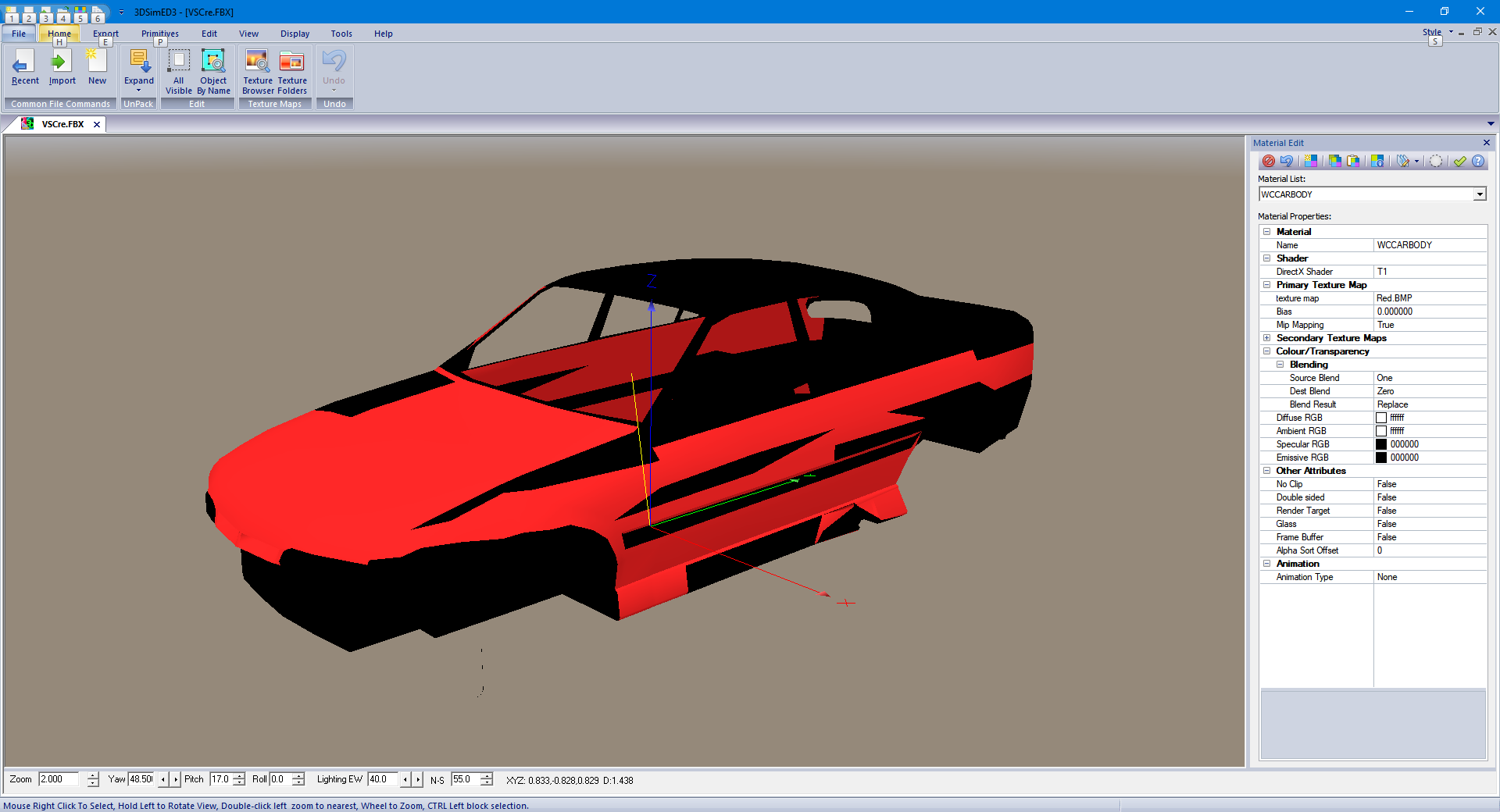Viewport: 1500px width, 812px height.
Task: Click the Pitch spinner arrows
Action: (239, 779)
